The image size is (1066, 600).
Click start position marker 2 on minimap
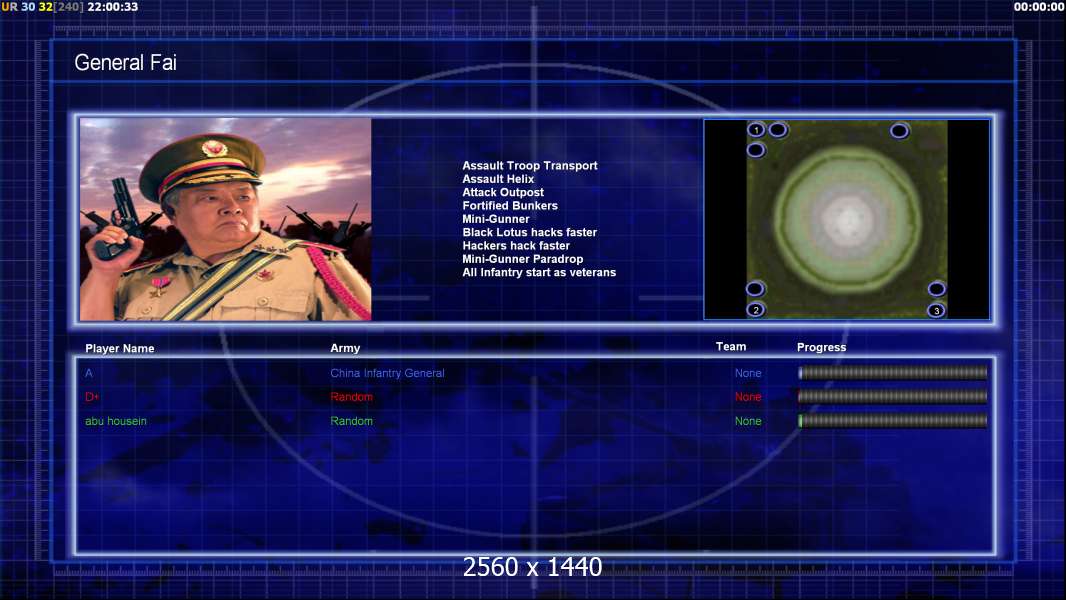tap(755, 310)
